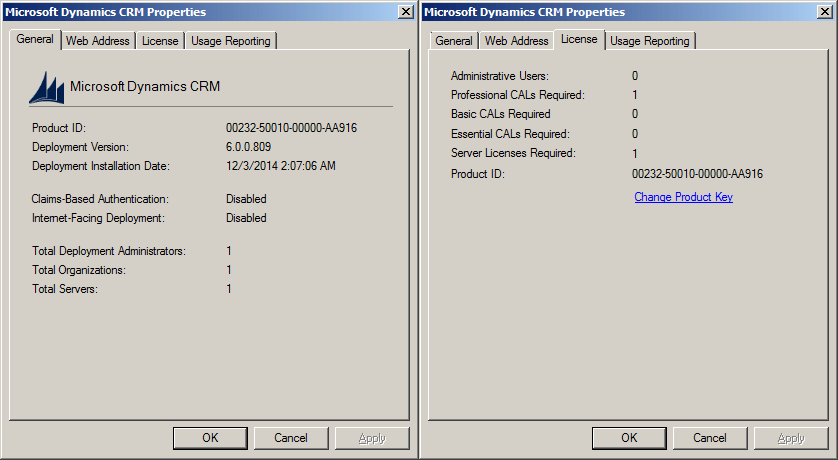Screen dimensions: 838x460
Task: Click Cancel in the right properties window
Action: click(710, 438)
